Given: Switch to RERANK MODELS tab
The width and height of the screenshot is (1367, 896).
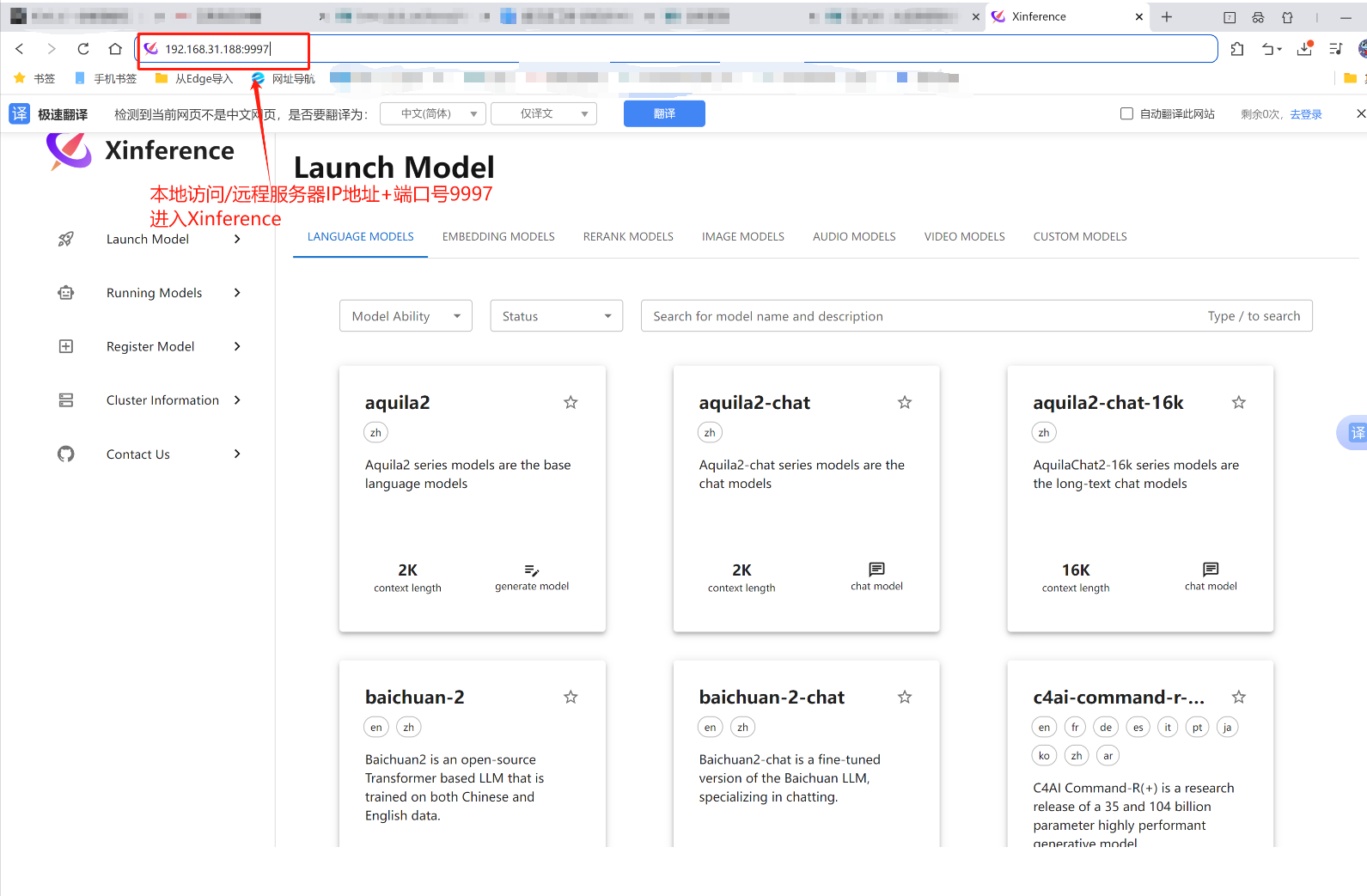Looking at the screenshot, I should pos(628,236).
